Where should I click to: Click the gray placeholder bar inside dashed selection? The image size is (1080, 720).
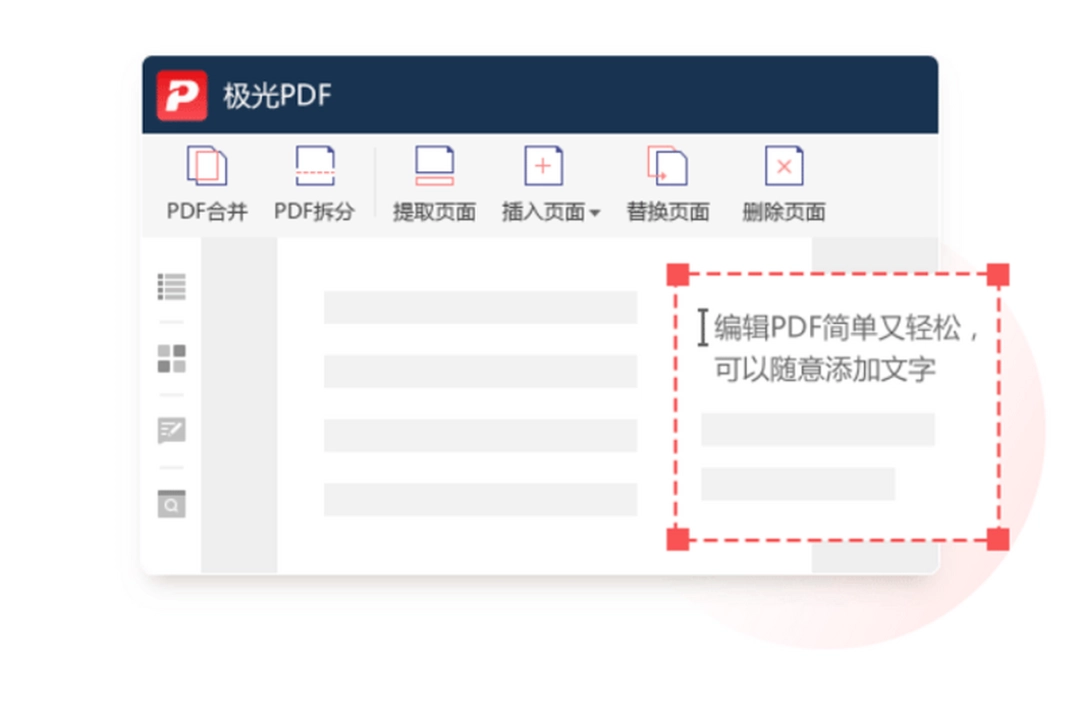point(818,430)
